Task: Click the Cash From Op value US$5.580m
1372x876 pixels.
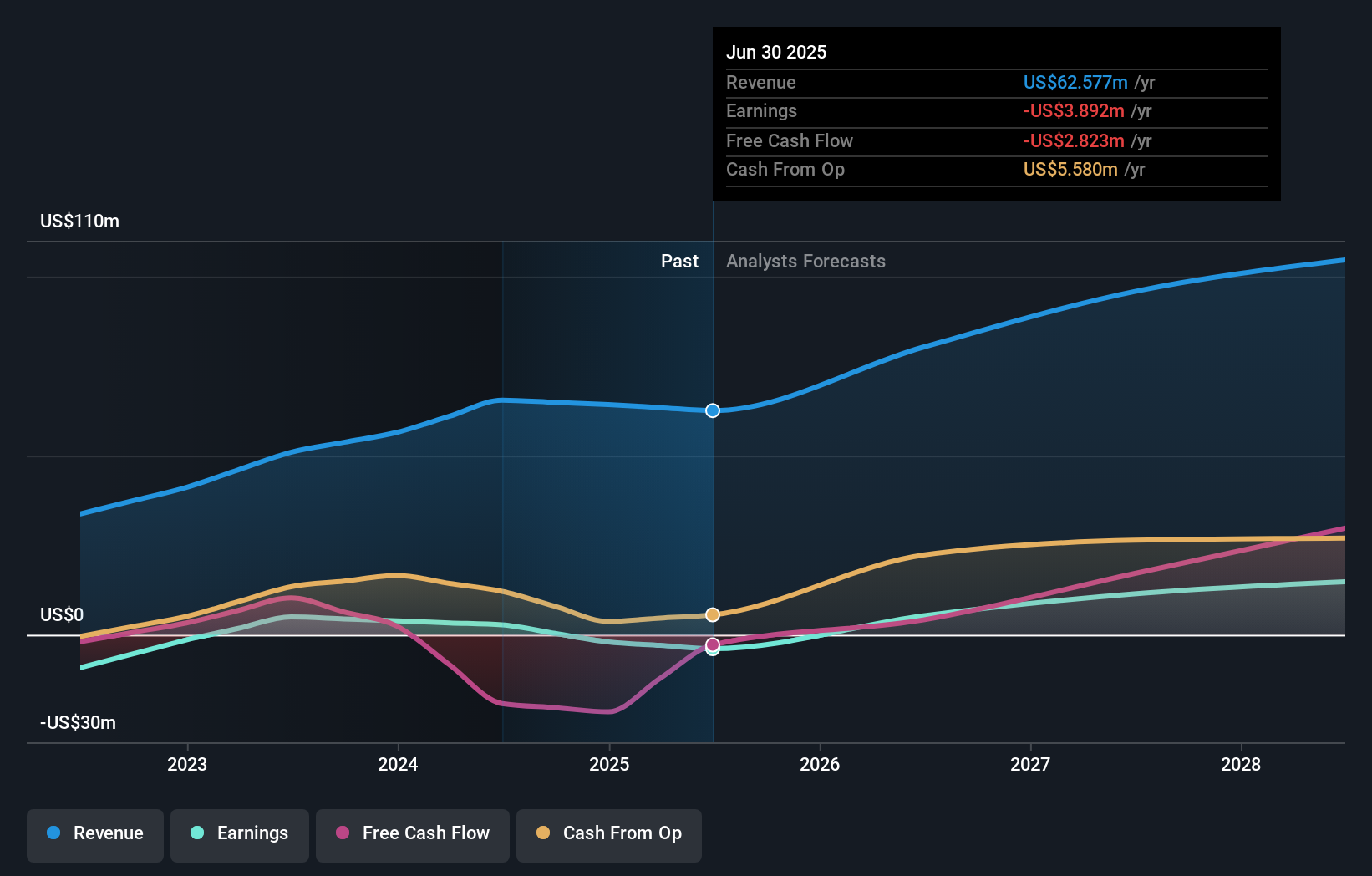Action: coord(1071,170)
